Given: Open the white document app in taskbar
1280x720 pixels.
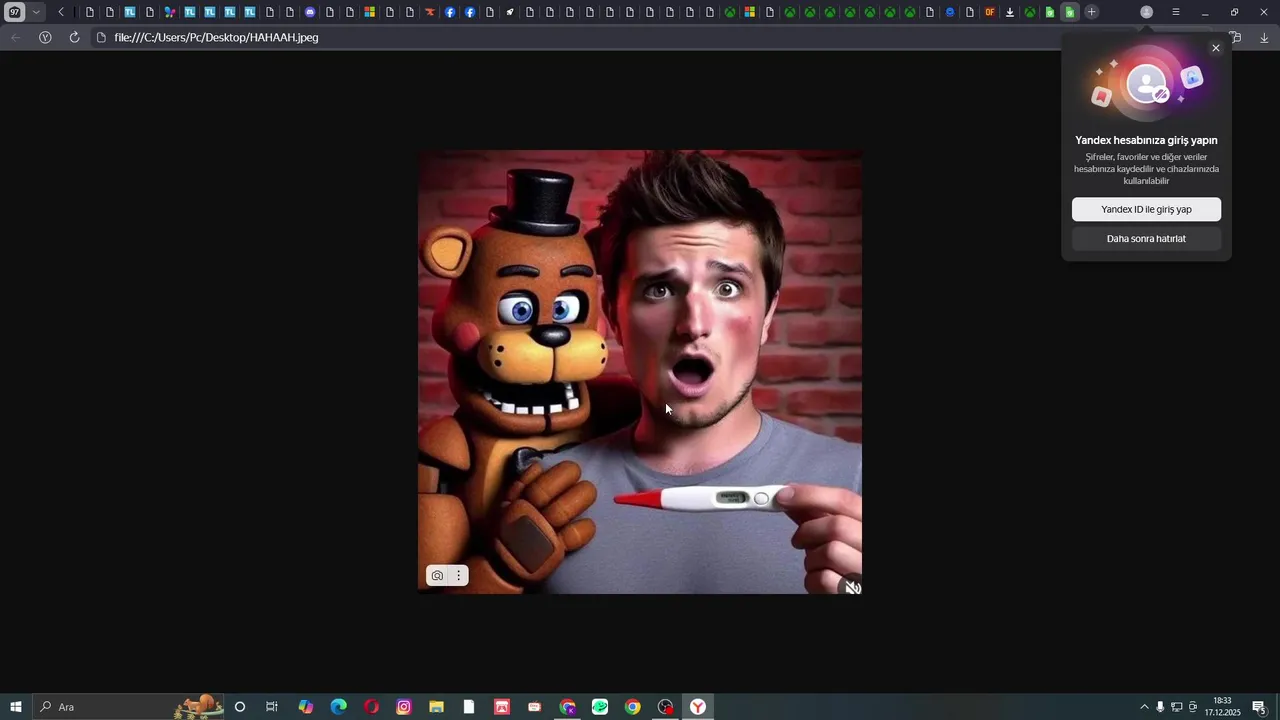Looking at the screenshot, I should (x=469, y=707).
